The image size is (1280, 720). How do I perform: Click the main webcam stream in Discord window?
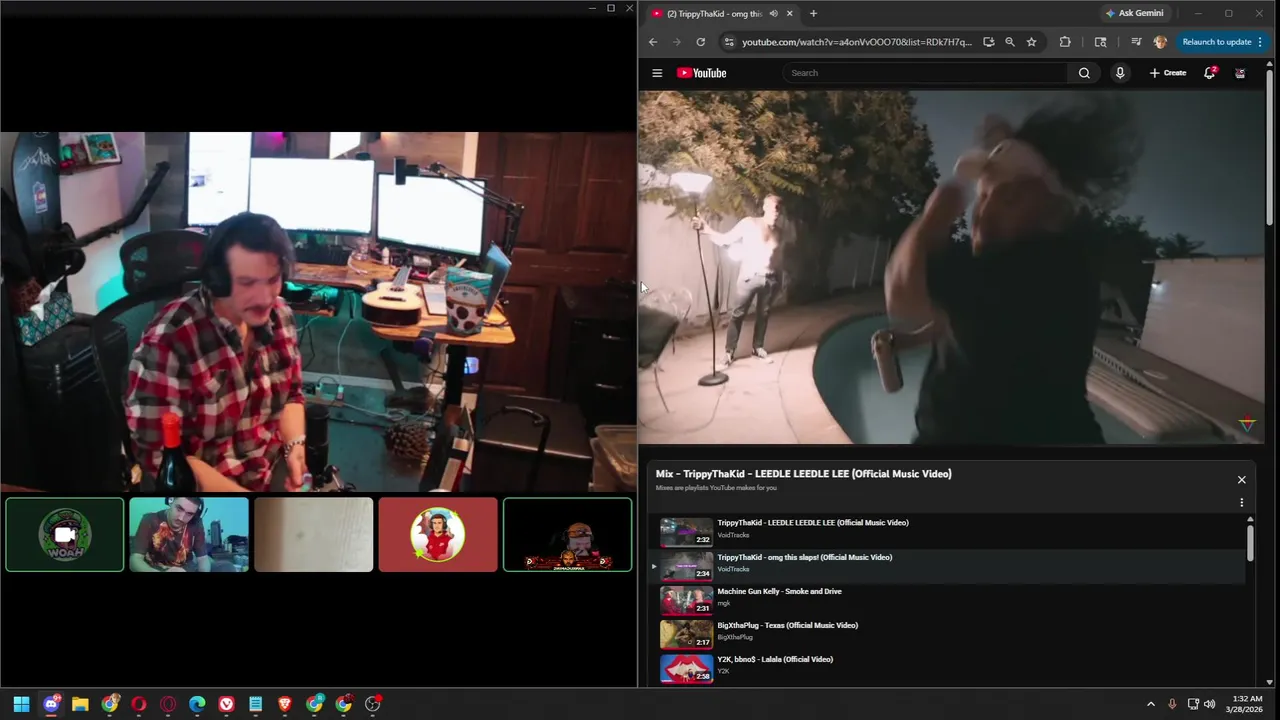point(318,312)
